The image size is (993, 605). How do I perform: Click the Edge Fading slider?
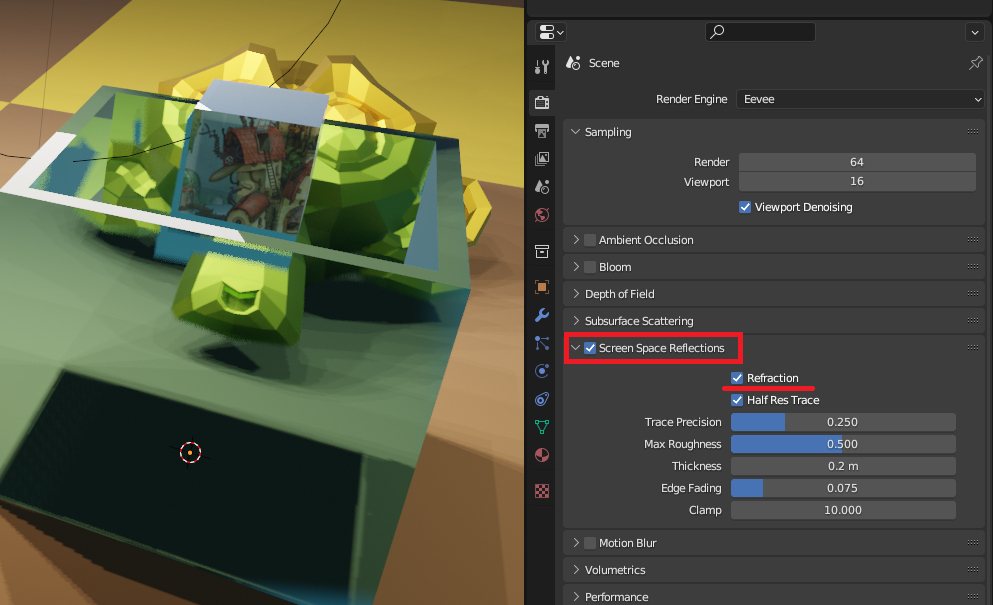pos(843,488)
